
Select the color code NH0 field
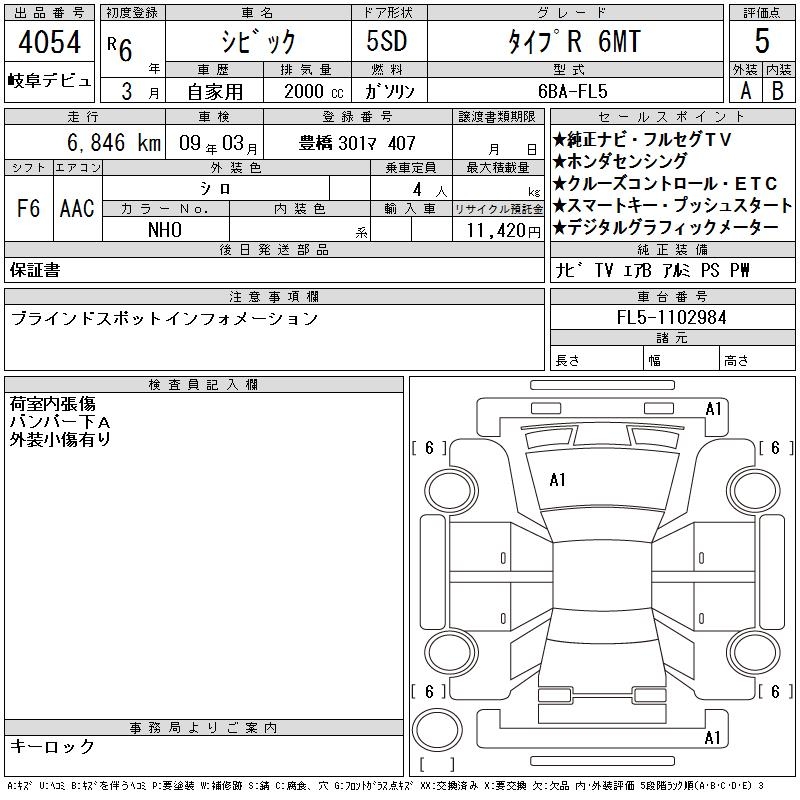pyautogui.click(x=165, y=230)
